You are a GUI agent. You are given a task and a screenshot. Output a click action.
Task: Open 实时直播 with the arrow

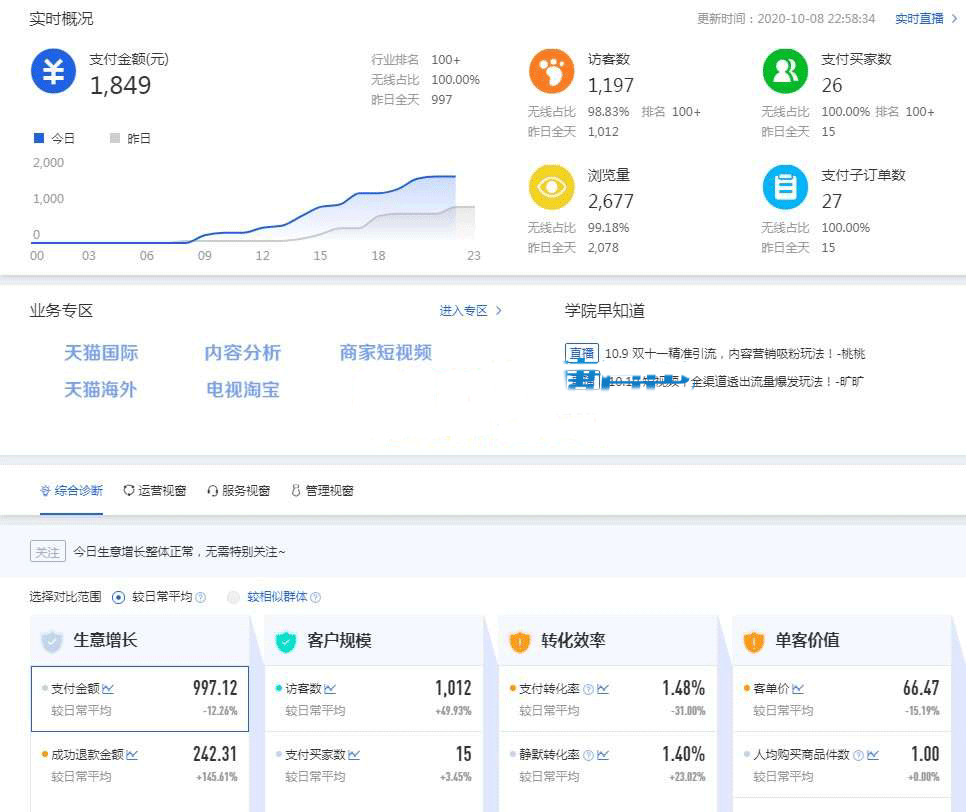pyautogui.click(x=926, y=19)
